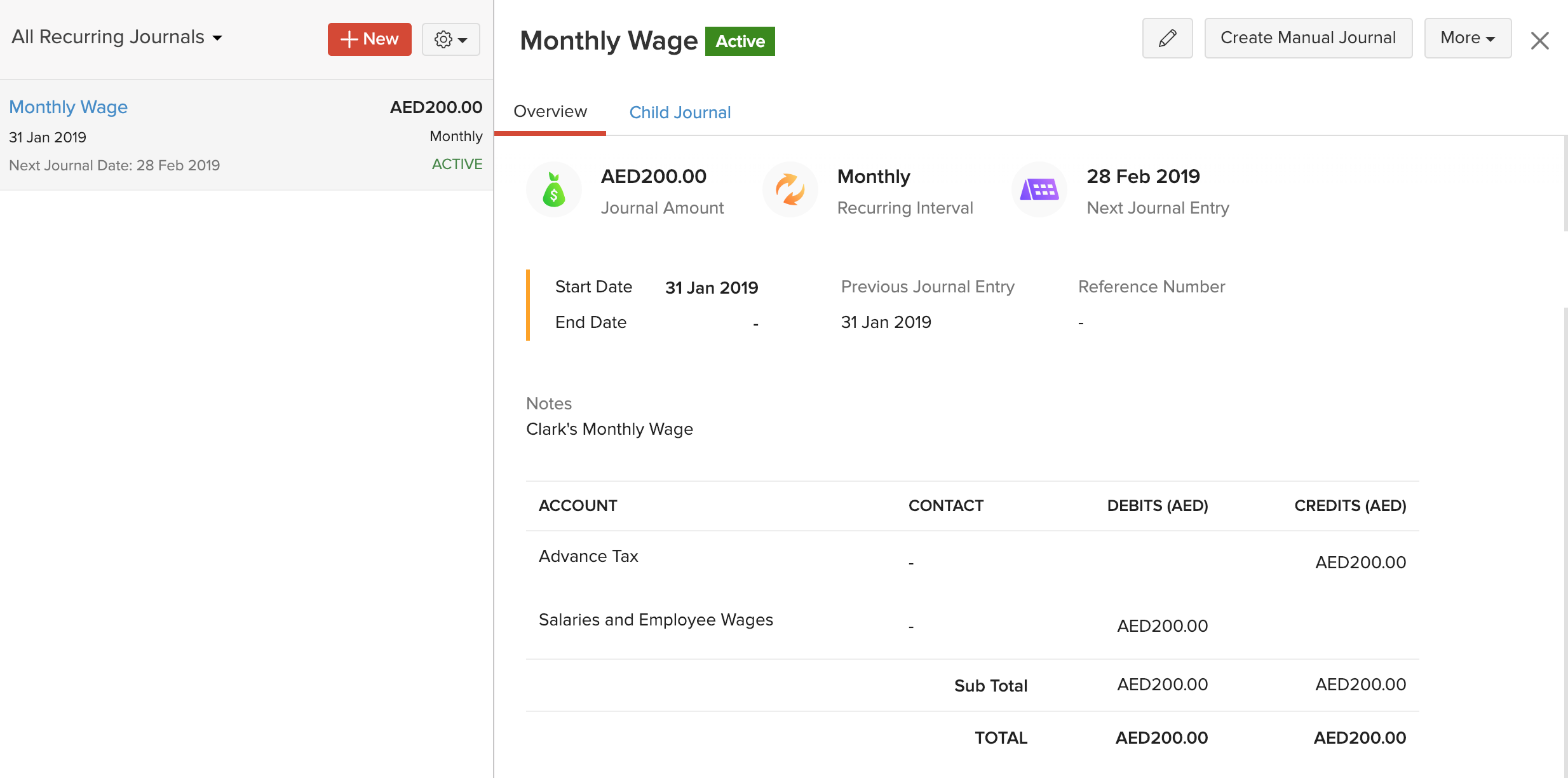Image resolution: width=1568 pixels, height=778 pixels.
Task: Open the Monthly Wage journal link
Action: point(68,107)
